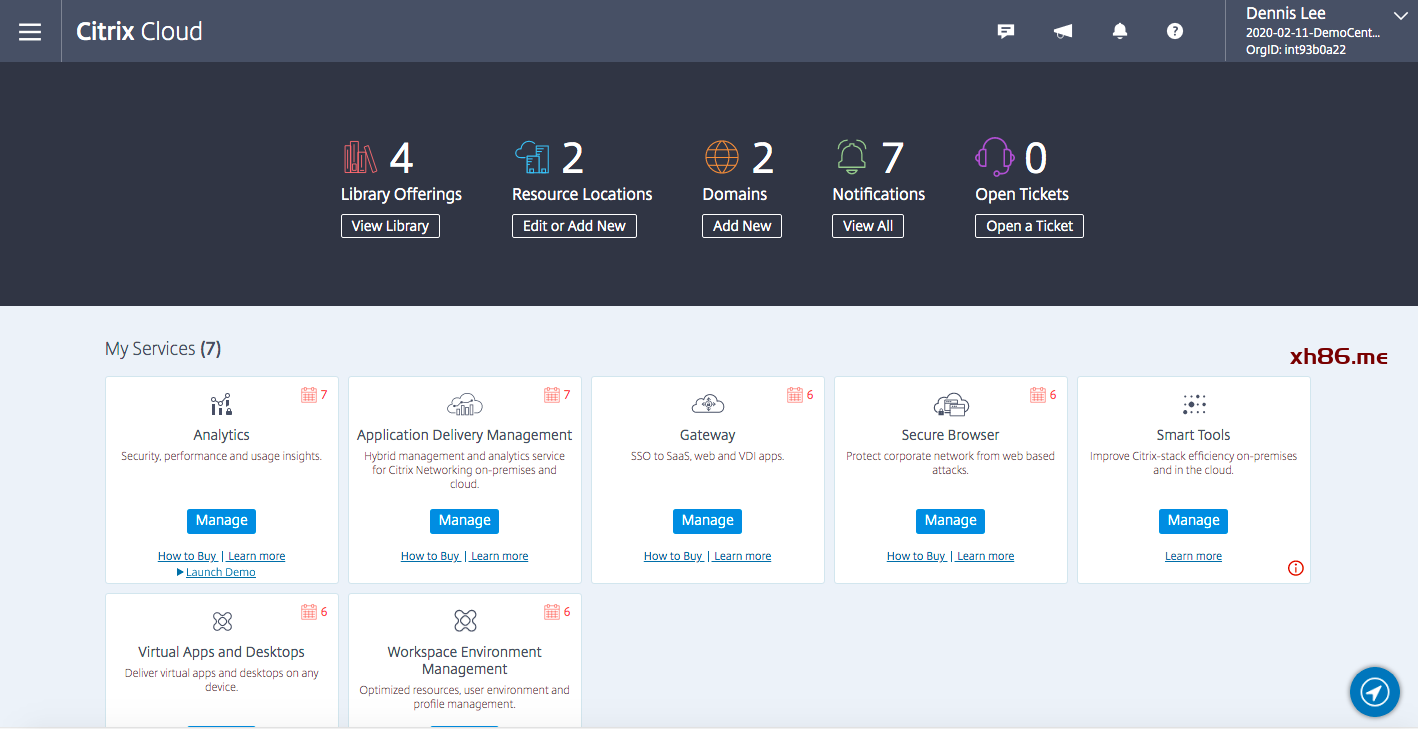Click the Virtual Apps and Desktops icon
The image size is (1418, 729).
pyautogui.click(x=222, y=621)
